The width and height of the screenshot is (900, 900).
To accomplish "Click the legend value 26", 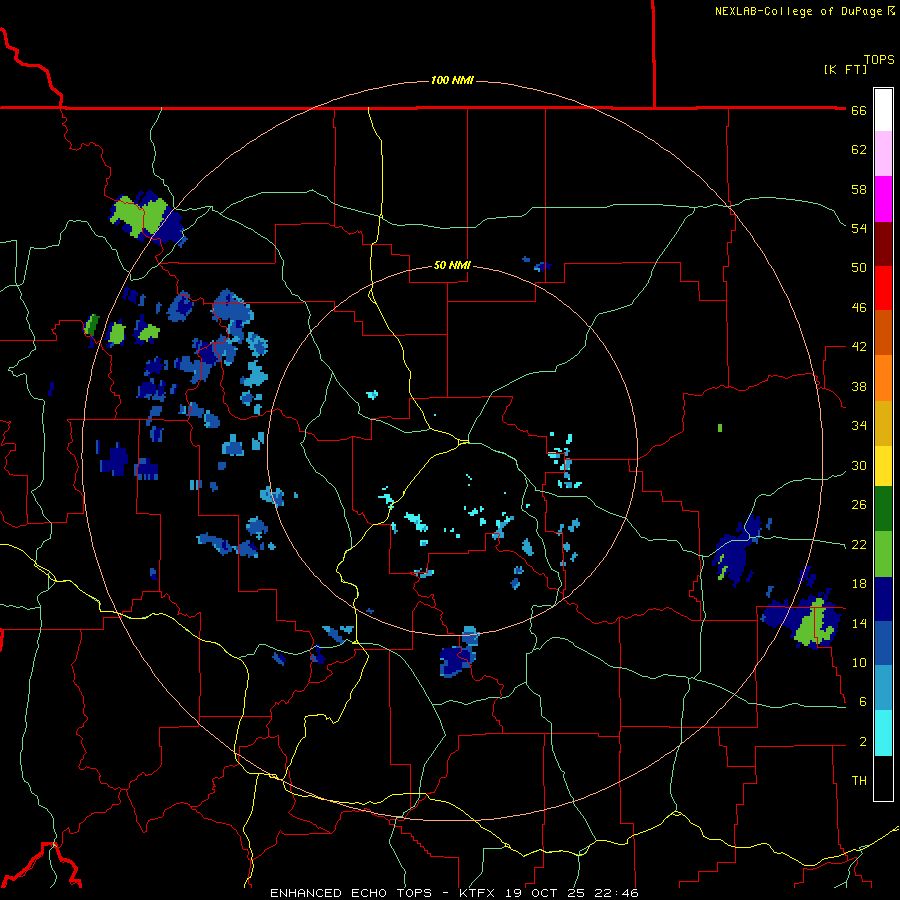I will tap(859, 505).
